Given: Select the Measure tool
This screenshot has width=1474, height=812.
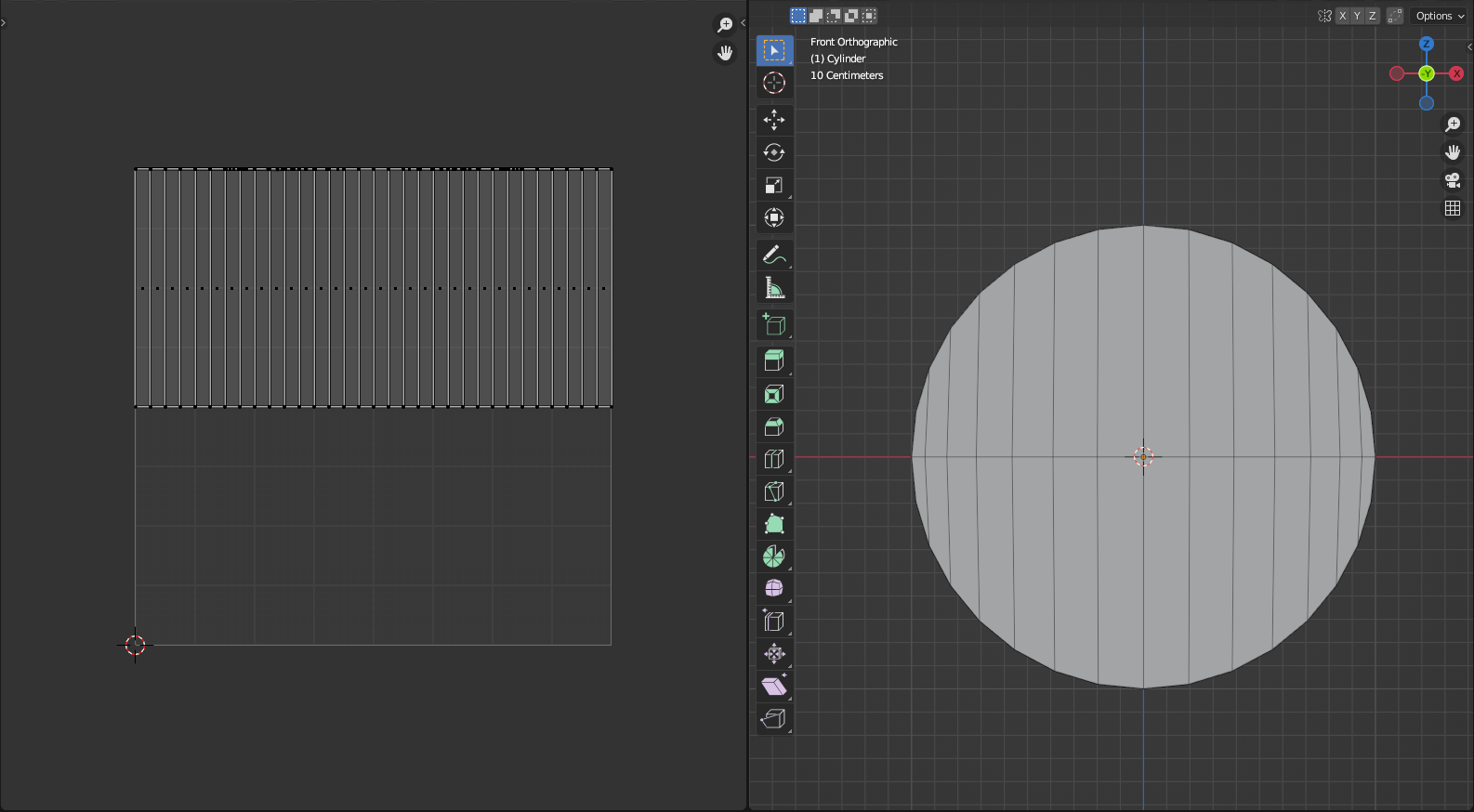Looking at the screenshot, I should (x=773, y=288).
